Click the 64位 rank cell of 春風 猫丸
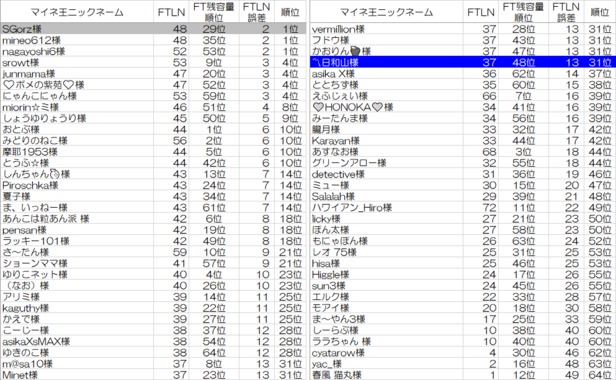This screenshot has height=380, width=616. click(x=600, y=375)
